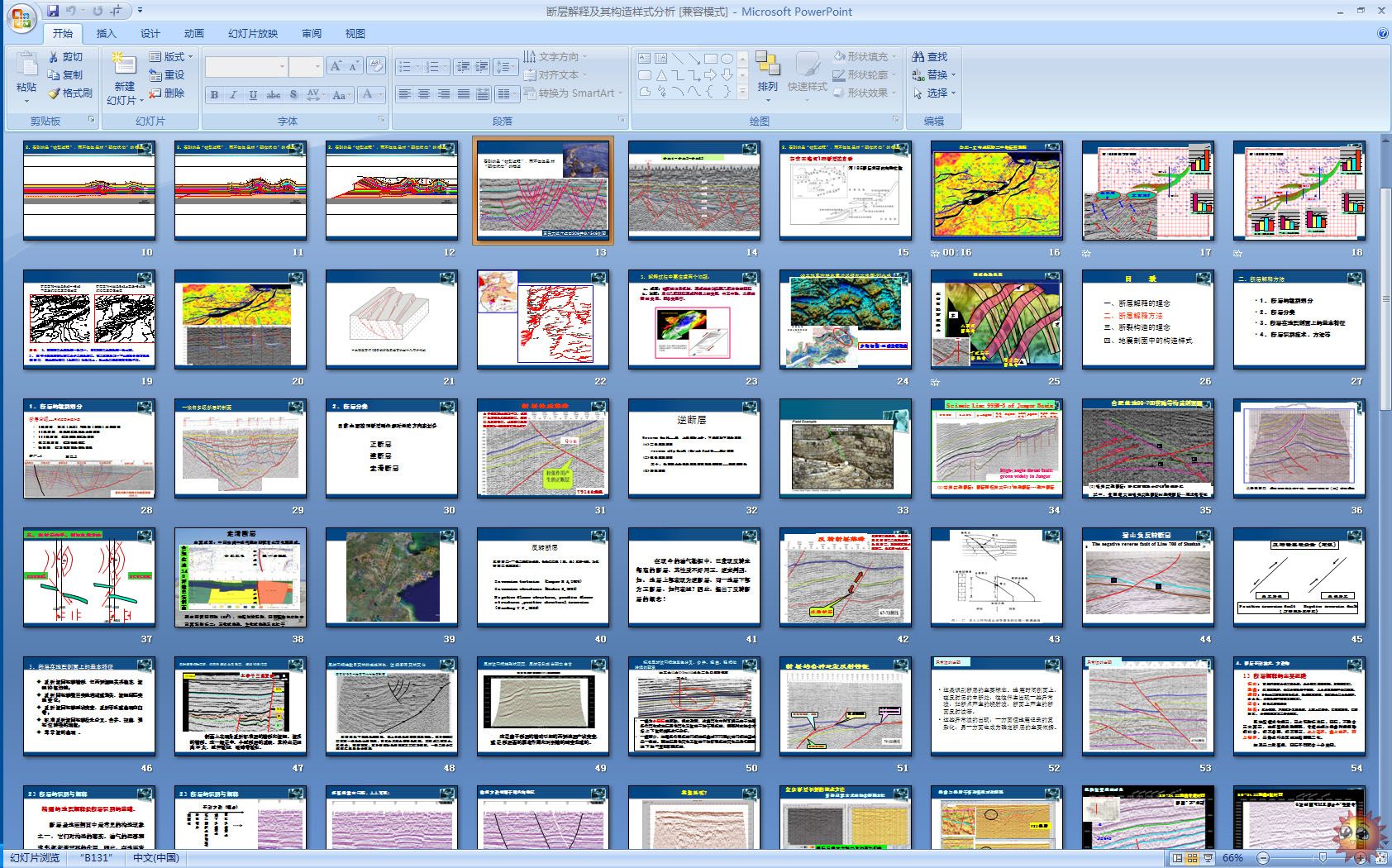Align text right in paragraph group

[444, 94]
